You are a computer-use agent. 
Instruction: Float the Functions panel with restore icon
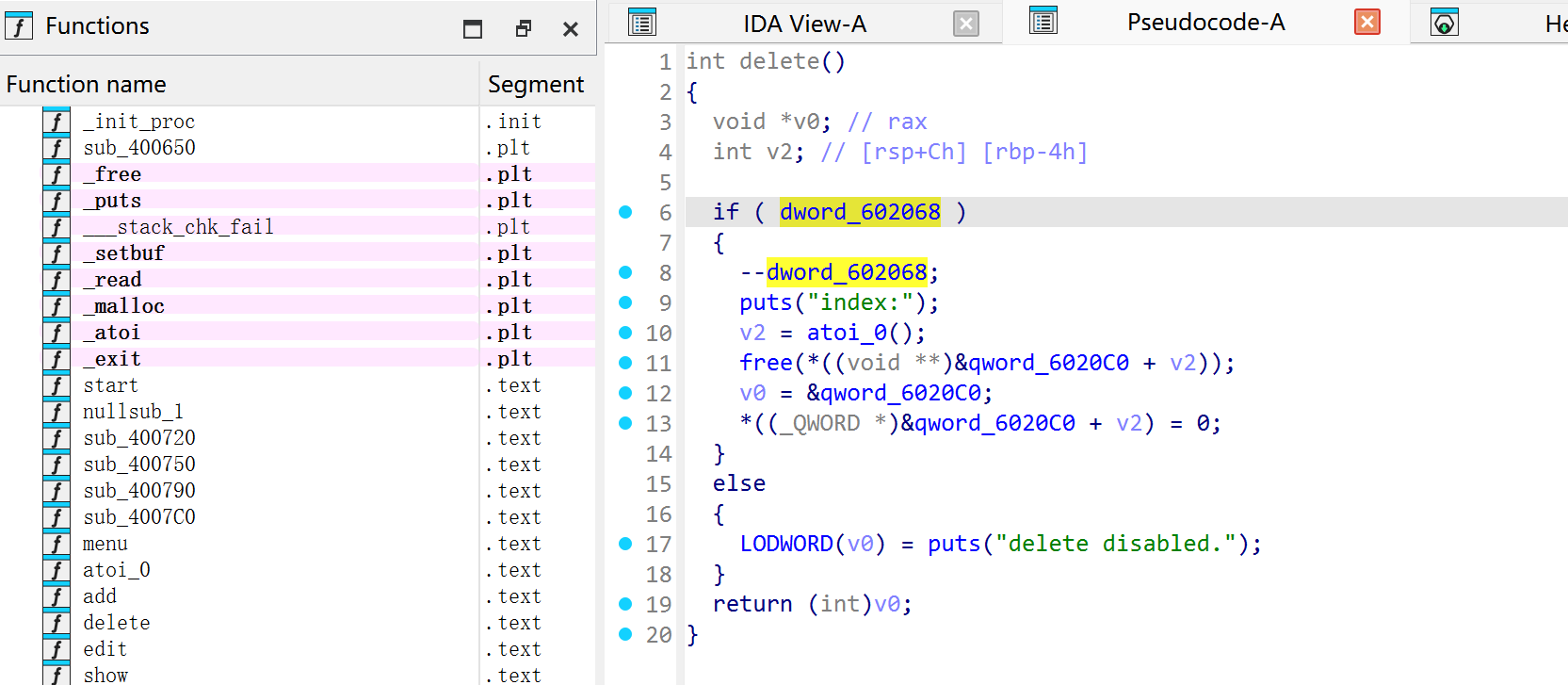(524, 28)
